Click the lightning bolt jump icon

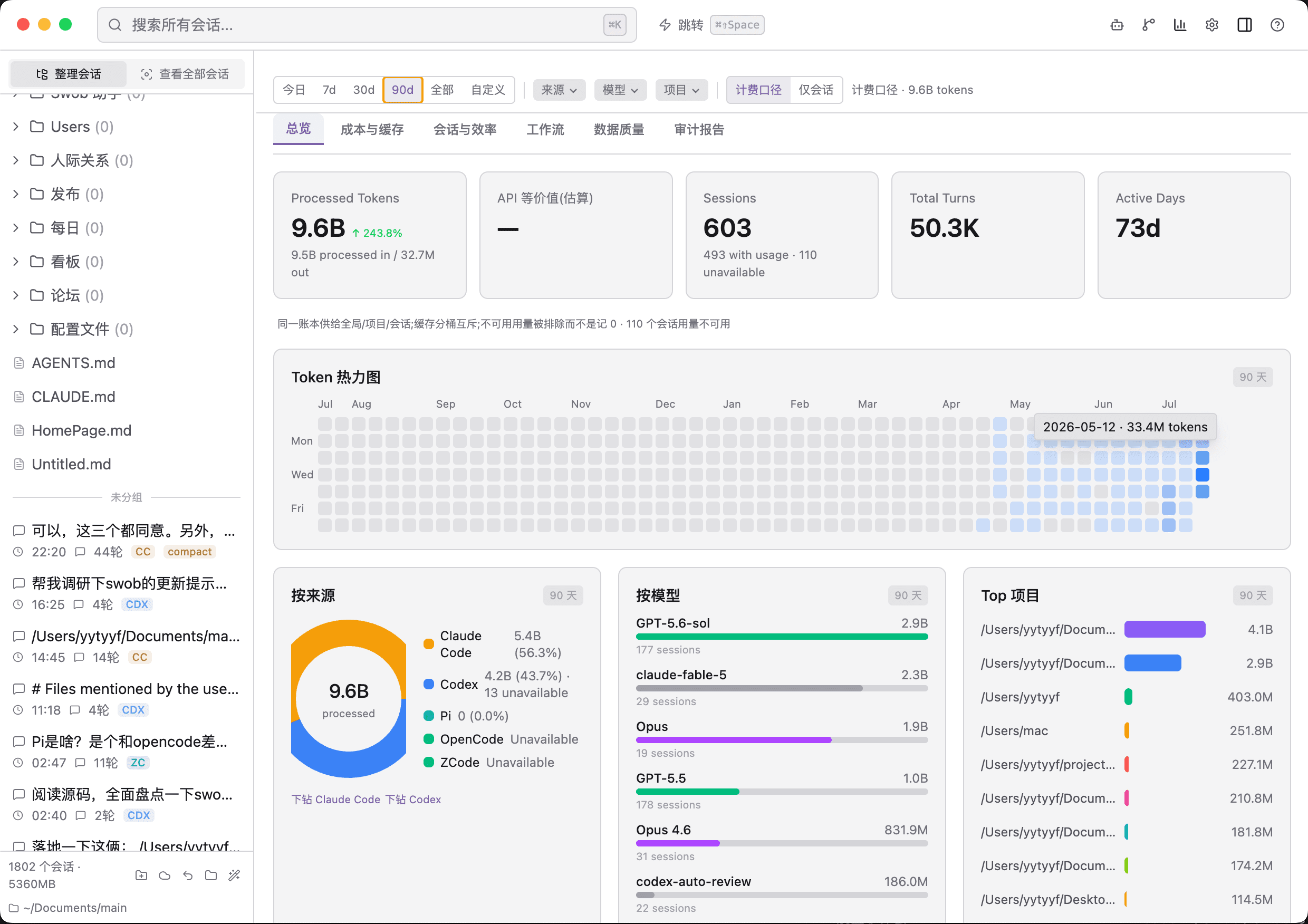click(665, 25)
